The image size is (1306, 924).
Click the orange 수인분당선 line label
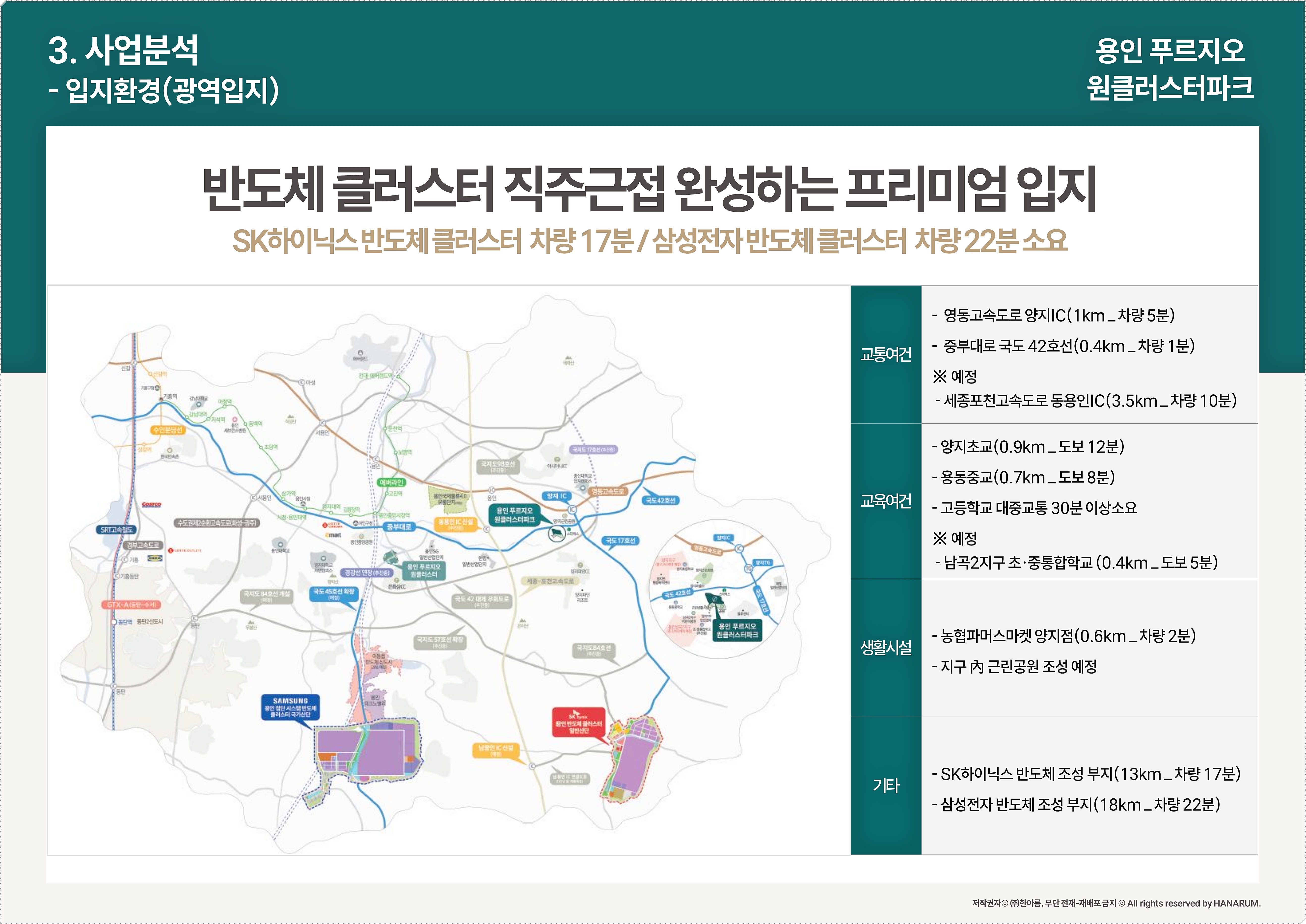(168, 430)
